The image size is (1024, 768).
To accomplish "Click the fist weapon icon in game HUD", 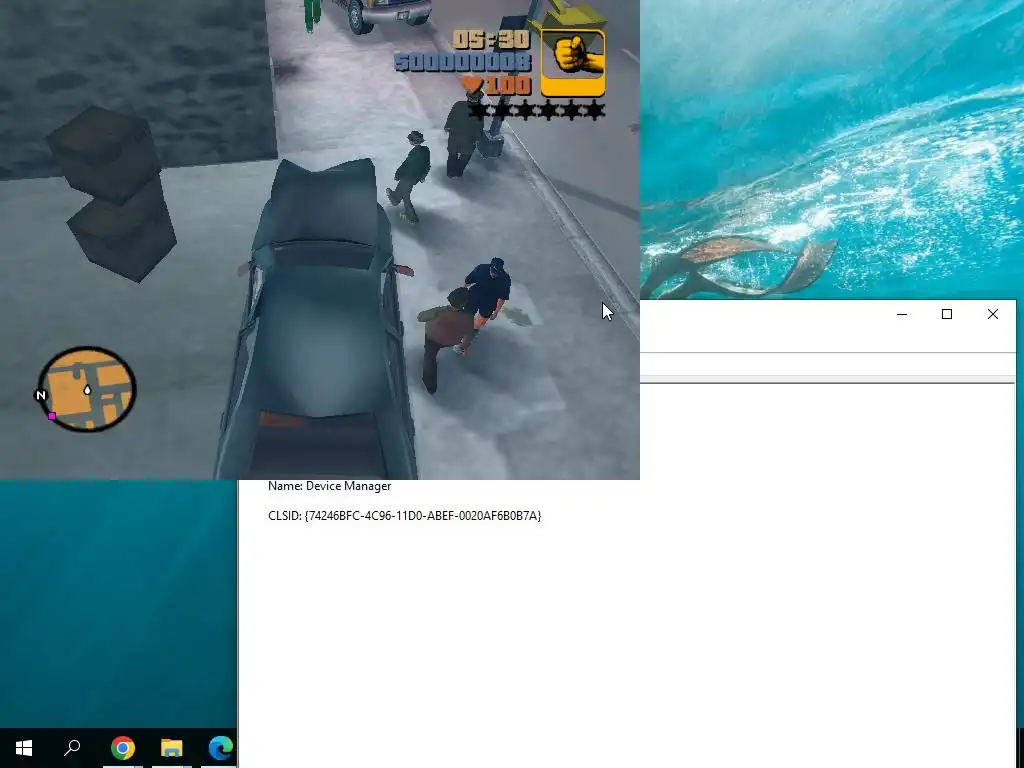I will 573,63.
